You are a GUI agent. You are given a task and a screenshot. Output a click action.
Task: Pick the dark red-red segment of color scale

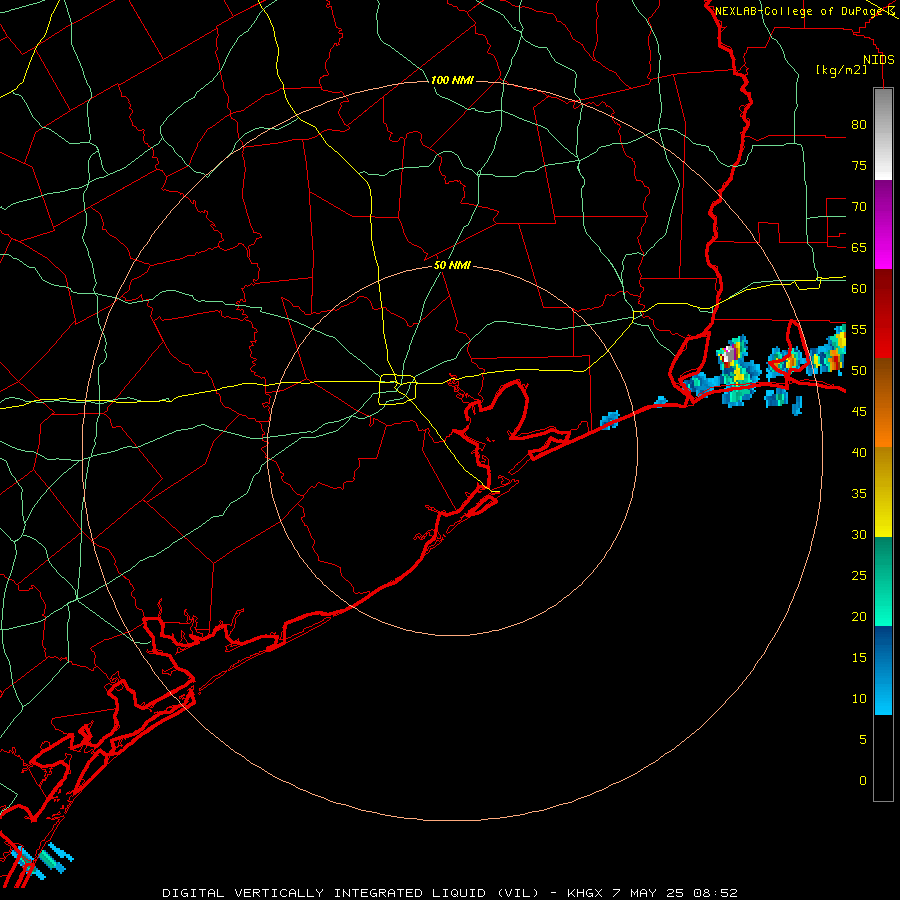point(883,313)
